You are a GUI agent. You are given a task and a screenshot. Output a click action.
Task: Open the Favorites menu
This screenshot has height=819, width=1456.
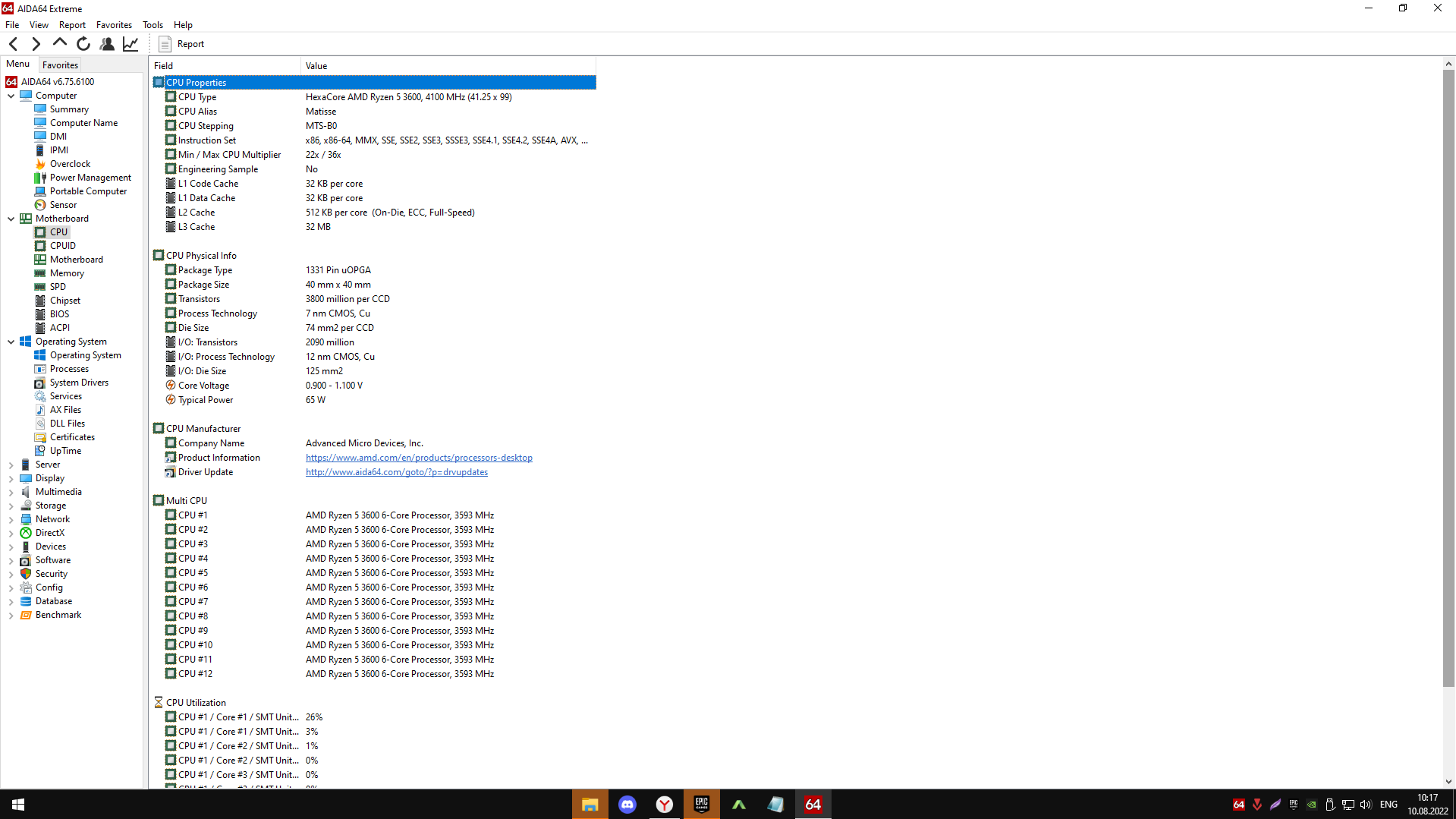[114, 25]
